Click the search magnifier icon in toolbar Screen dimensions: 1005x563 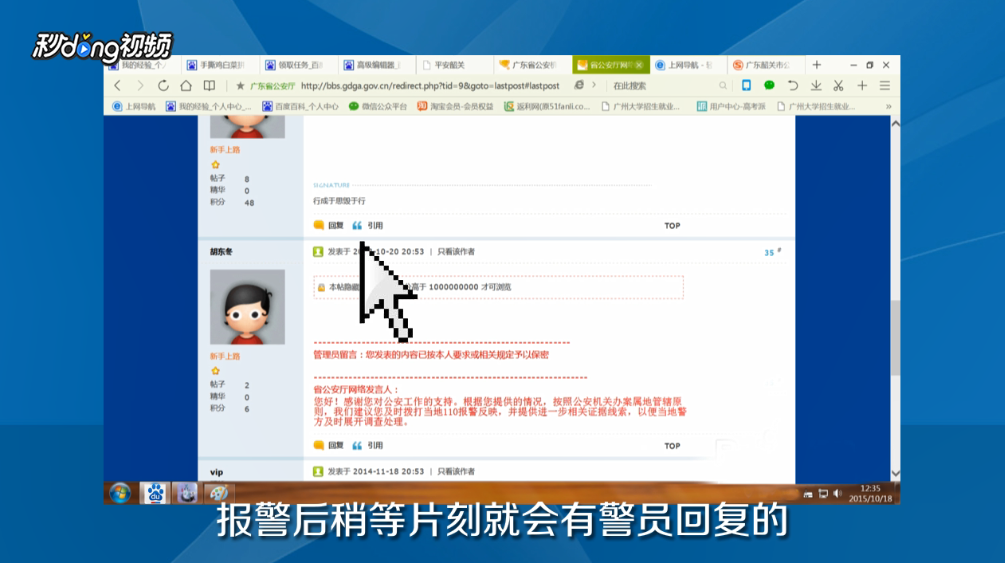[x=723, y=86]
